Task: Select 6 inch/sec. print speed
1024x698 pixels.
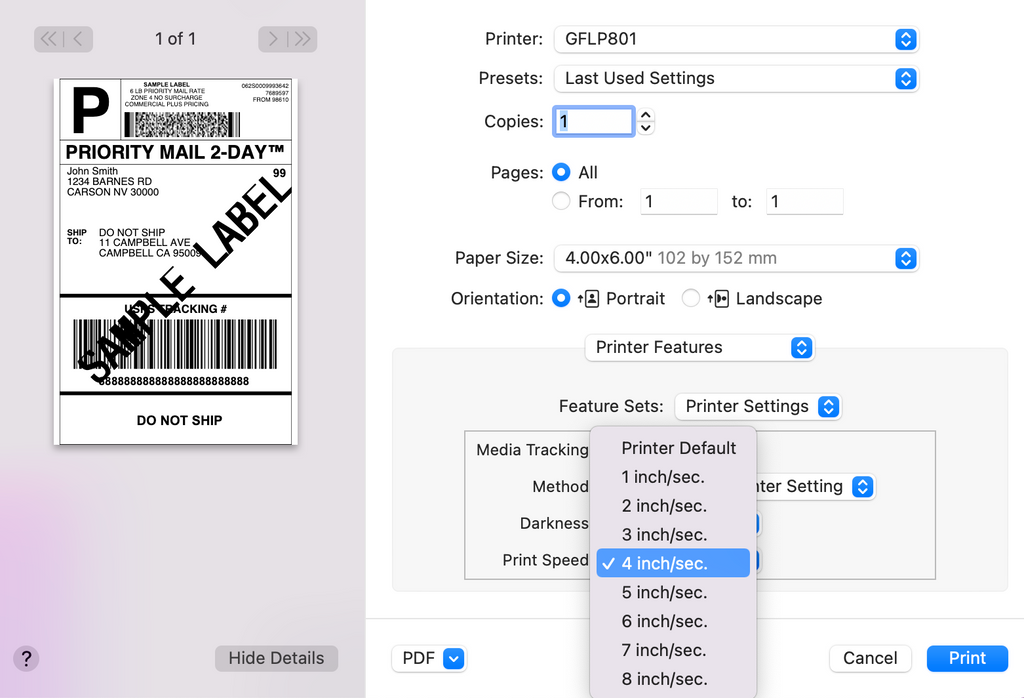Action: click(664, 621)
